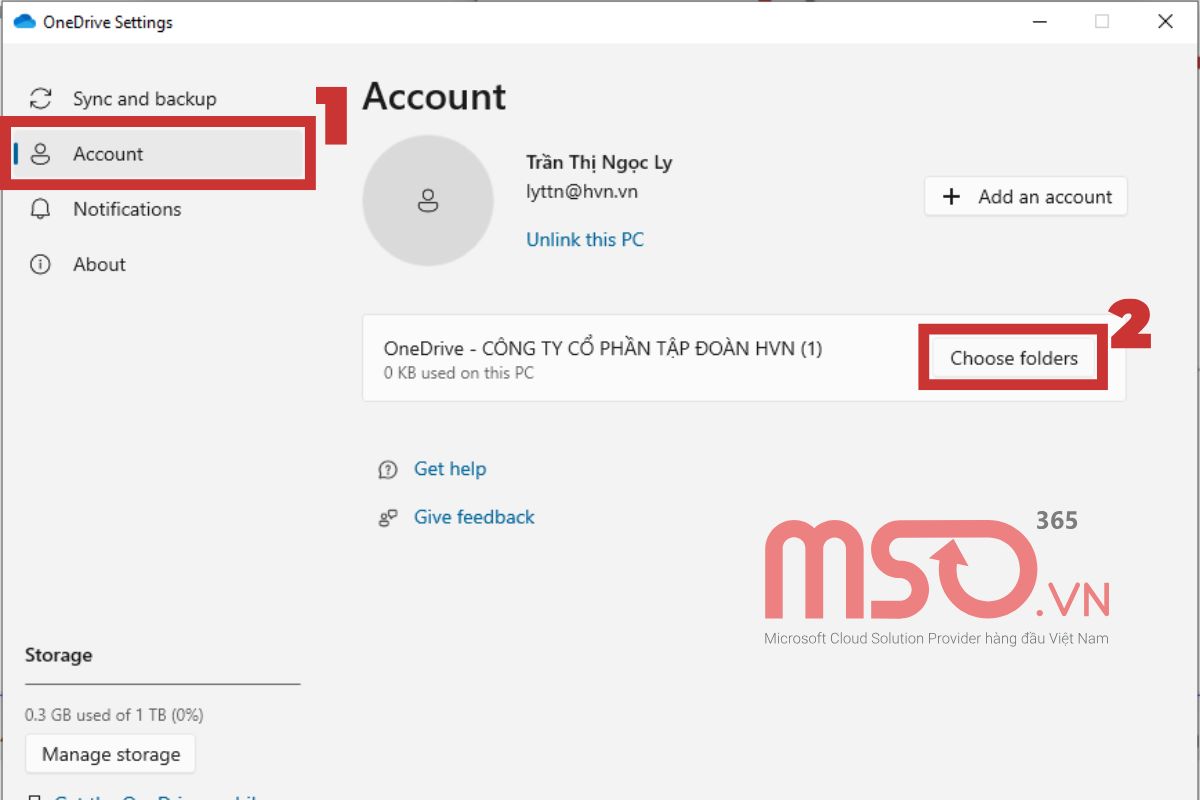Minimize the OneDrive Settings window
This screenshot has height=800, width=1200.
(1038, 21)
